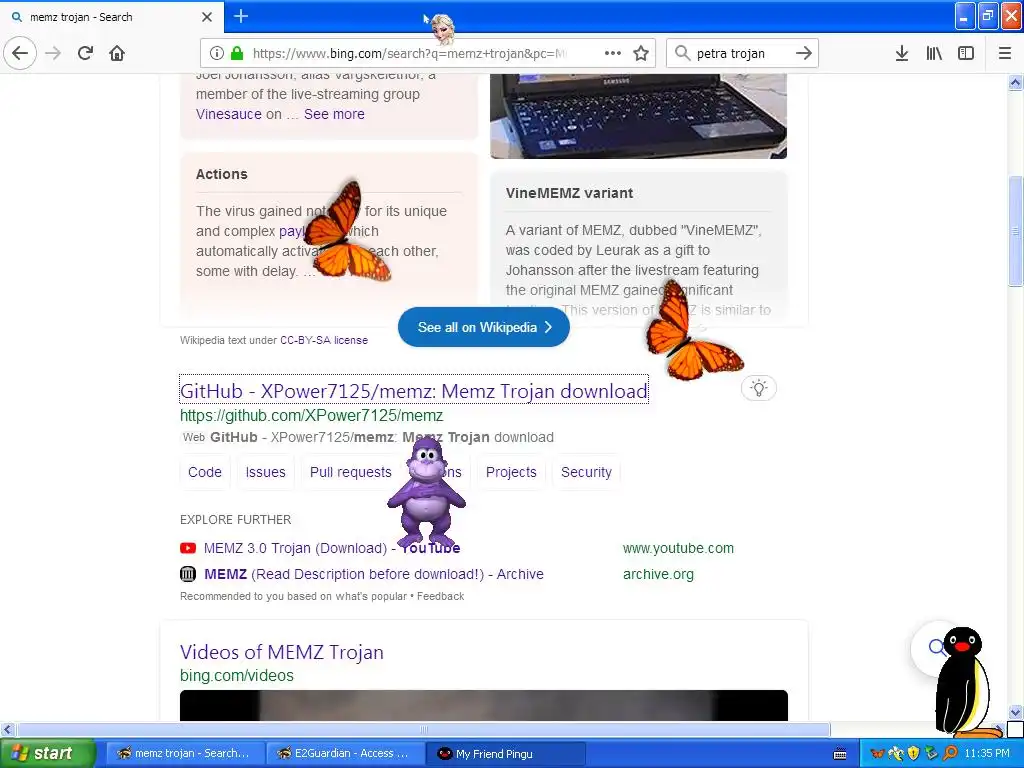Open Safely Remove Hardware in the tray
The height and width of the screenshot is (768, 1024).
pyautogui.click(x=931, y=754)
